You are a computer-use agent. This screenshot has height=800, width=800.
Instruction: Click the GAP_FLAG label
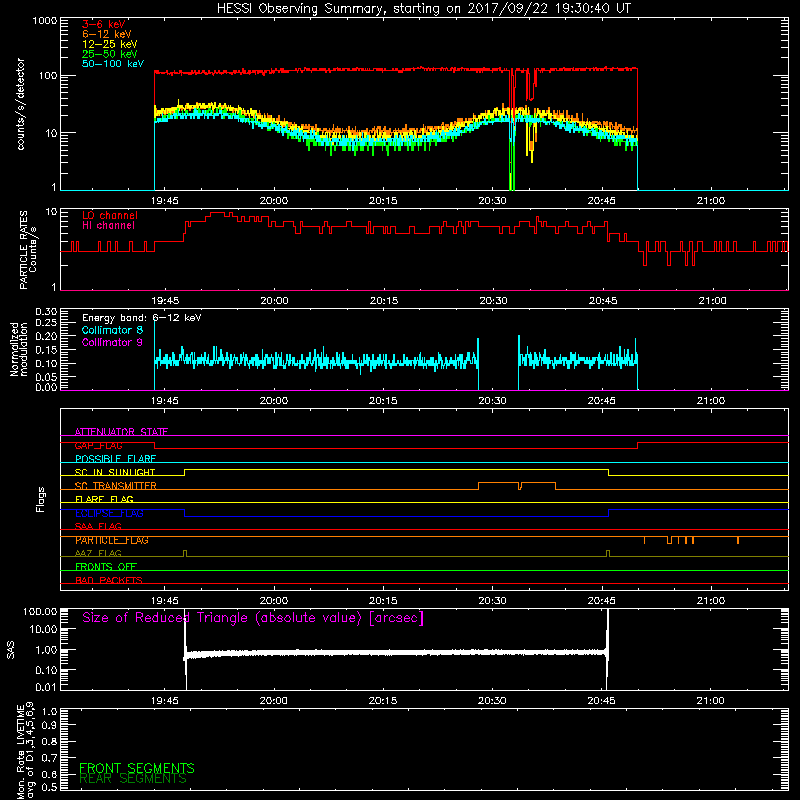pos(98,445)
